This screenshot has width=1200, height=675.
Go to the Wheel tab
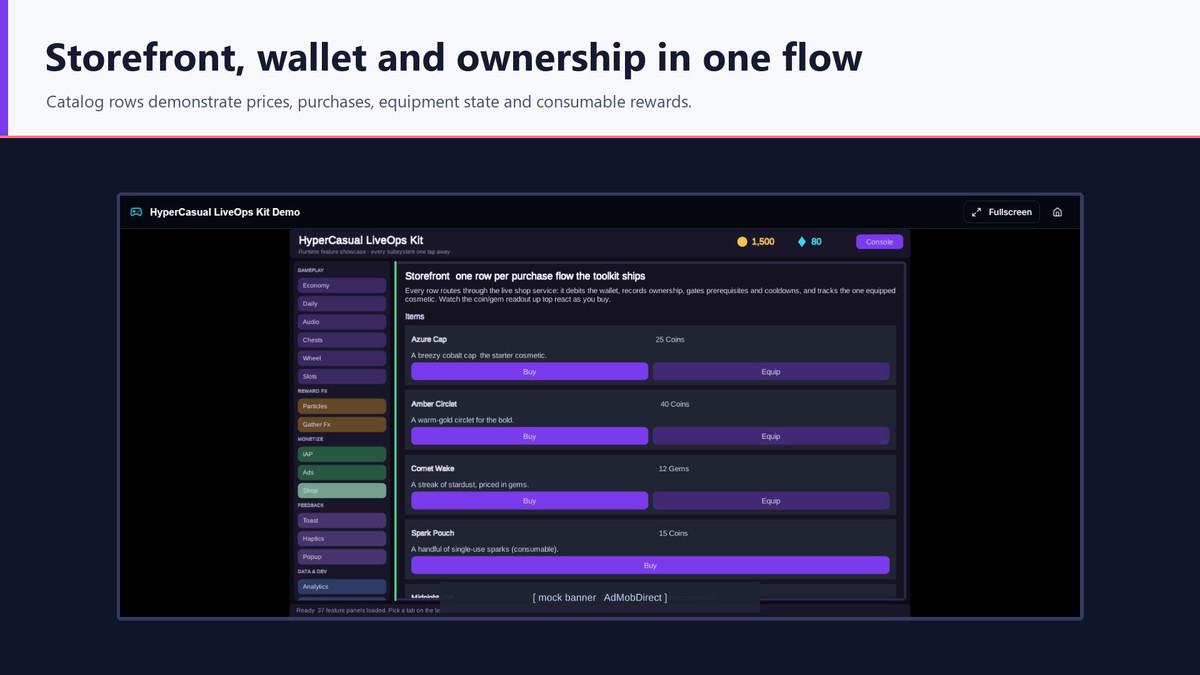click(342, 358)
